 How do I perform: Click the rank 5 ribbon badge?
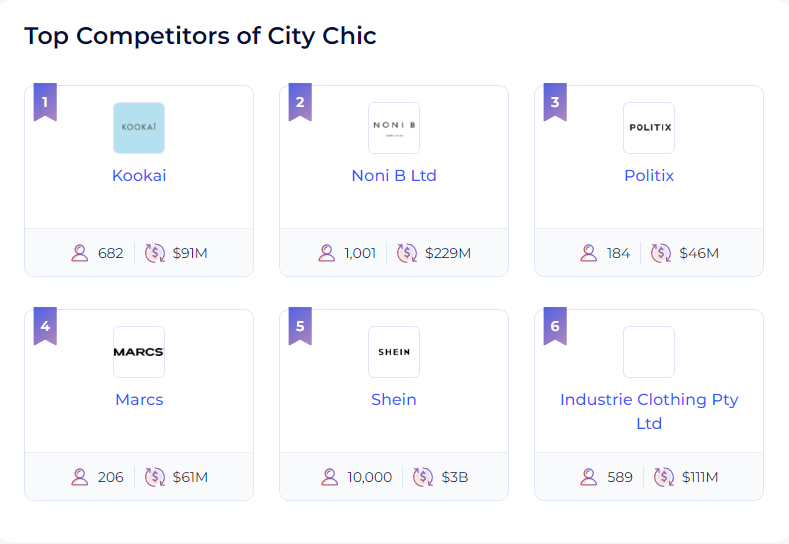click(300, 326)
